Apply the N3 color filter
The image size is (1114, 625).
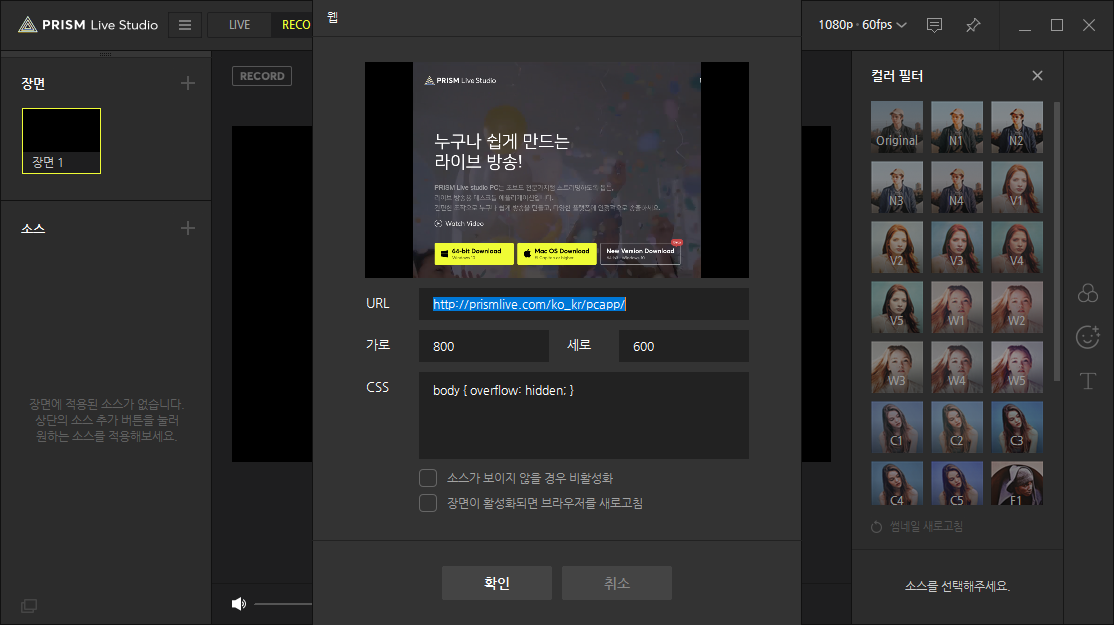[x=897, y=188]
